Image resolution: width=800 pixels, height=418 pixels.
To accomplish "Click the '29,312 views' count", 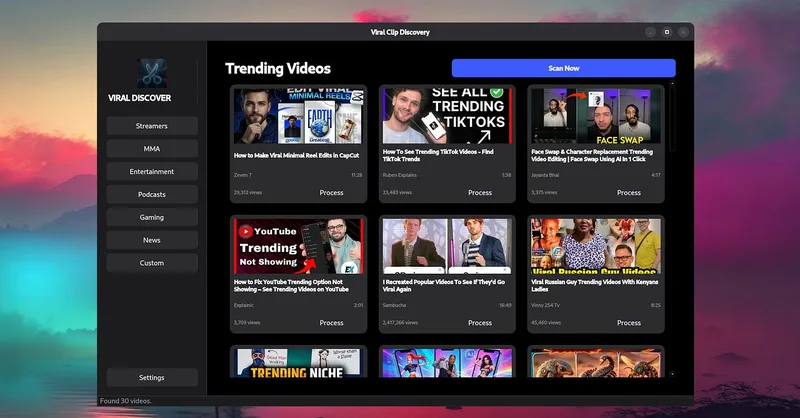I will click(247, 192).
